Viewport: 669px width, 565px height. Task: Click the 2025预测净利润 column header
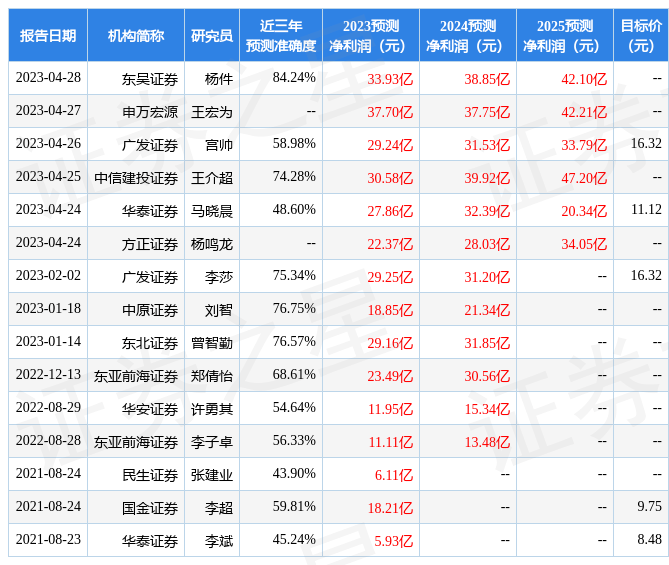coord(565,36)
